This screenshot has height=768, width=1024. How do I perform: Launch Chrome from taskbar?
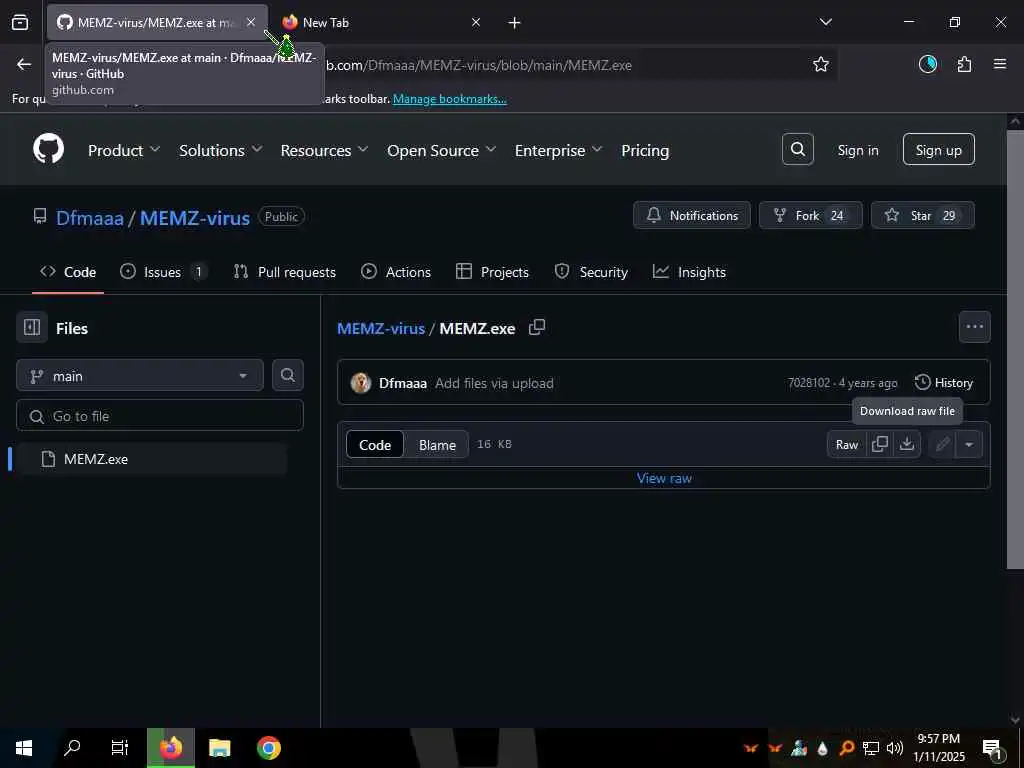(x=268, y=748)
